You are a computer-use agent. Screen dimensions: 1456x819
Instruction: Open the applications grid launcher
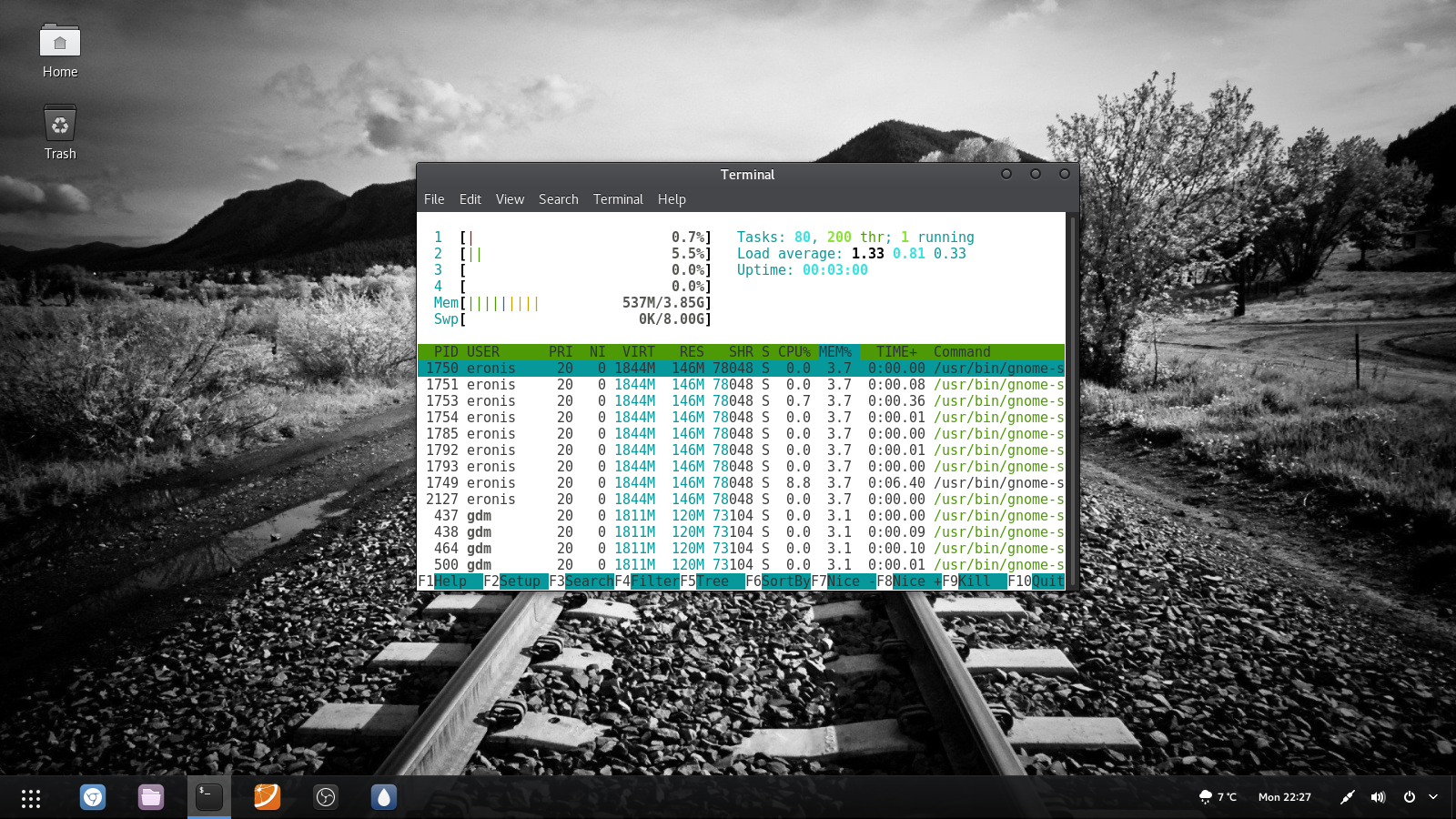(31, 798)
